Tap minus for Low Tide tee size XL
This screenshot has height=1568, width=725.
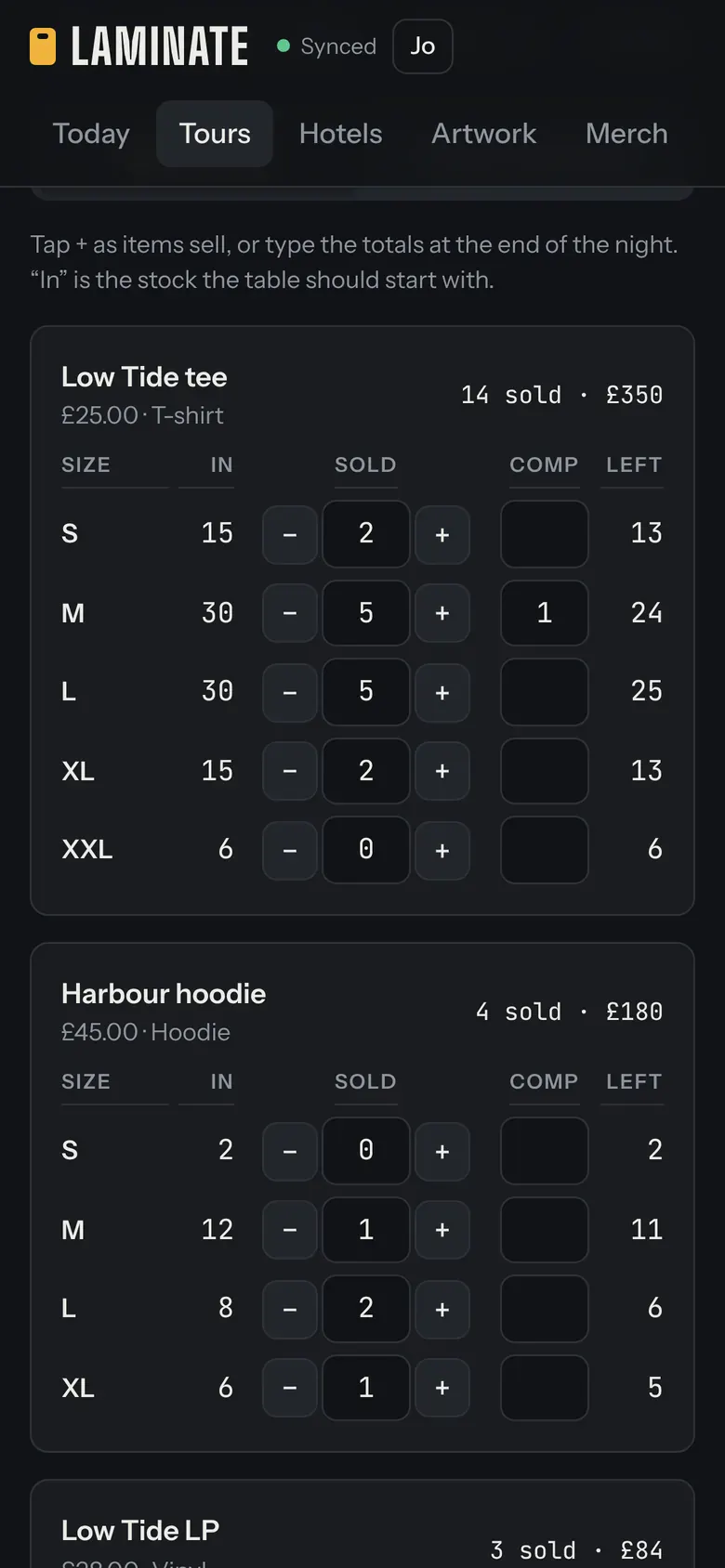290,771
